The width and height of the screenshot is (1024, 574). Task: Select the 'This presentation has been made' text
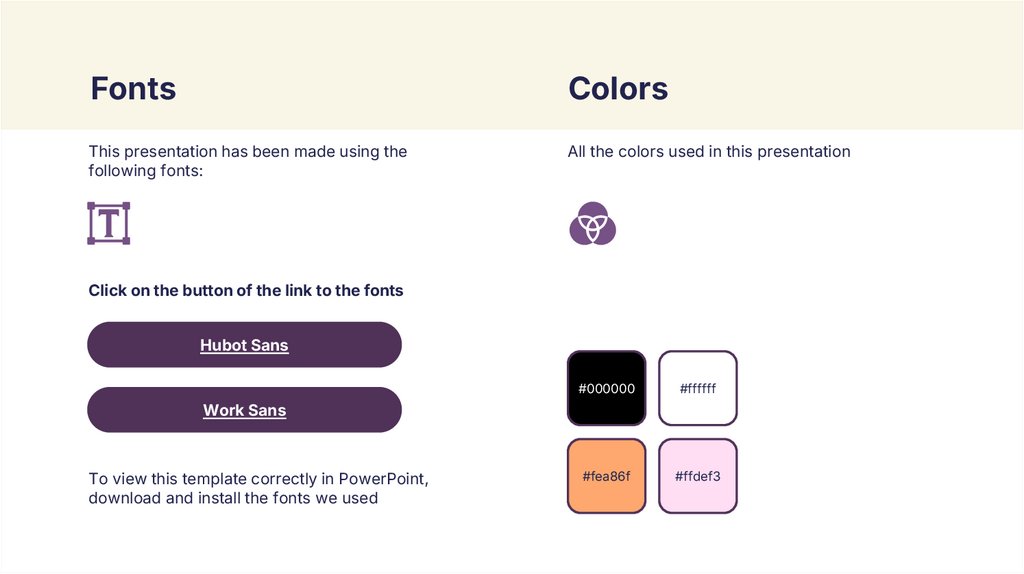248,161
